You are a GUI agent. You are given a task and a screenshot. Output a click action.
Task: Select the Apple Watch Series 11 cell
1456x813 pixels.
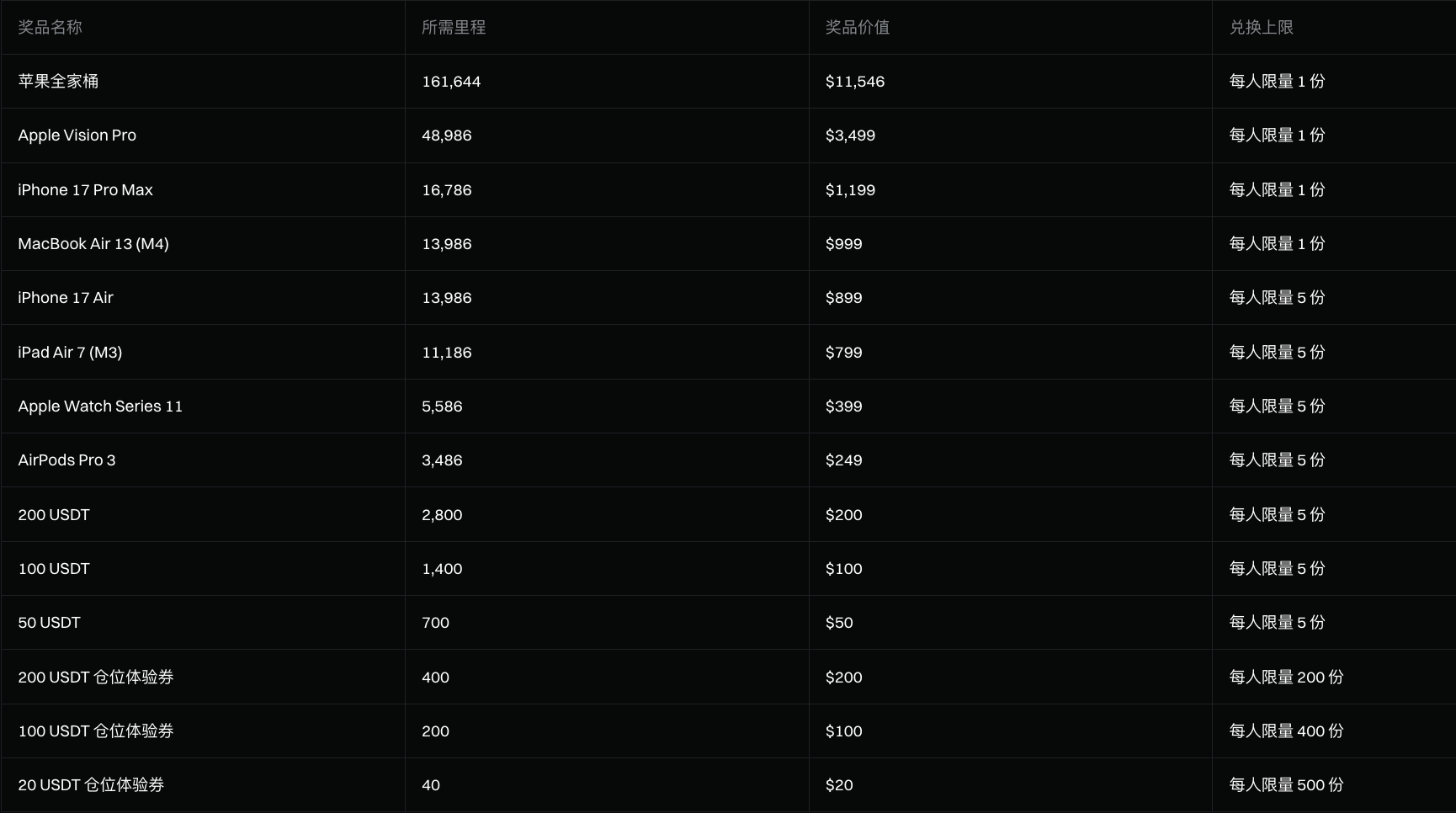(100, 406)
